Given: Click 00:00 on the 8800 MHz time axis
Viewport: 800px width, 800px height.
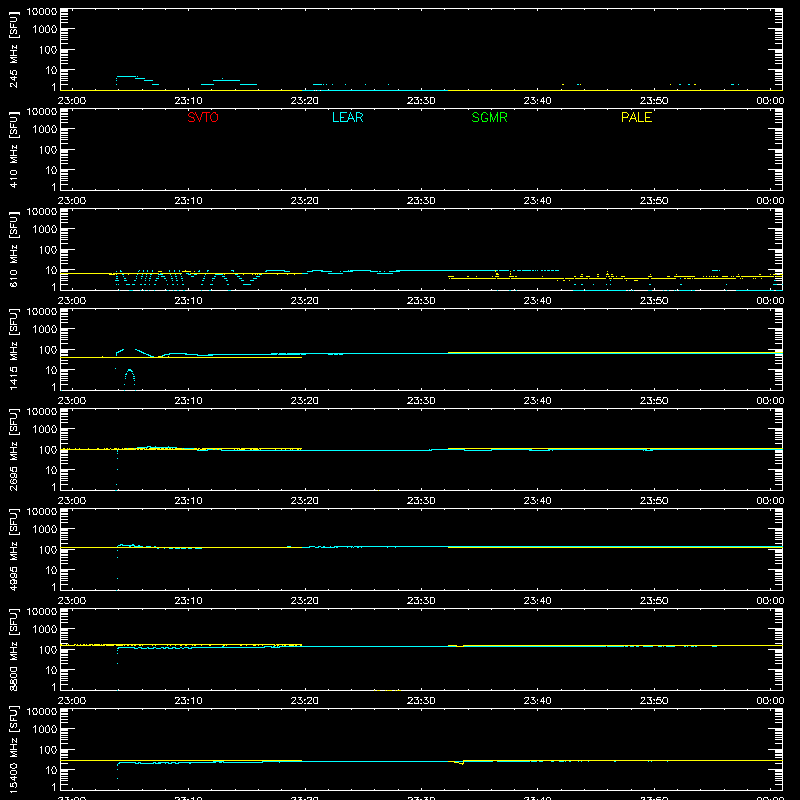Looking at the screenshot, I should pos(770,701).
